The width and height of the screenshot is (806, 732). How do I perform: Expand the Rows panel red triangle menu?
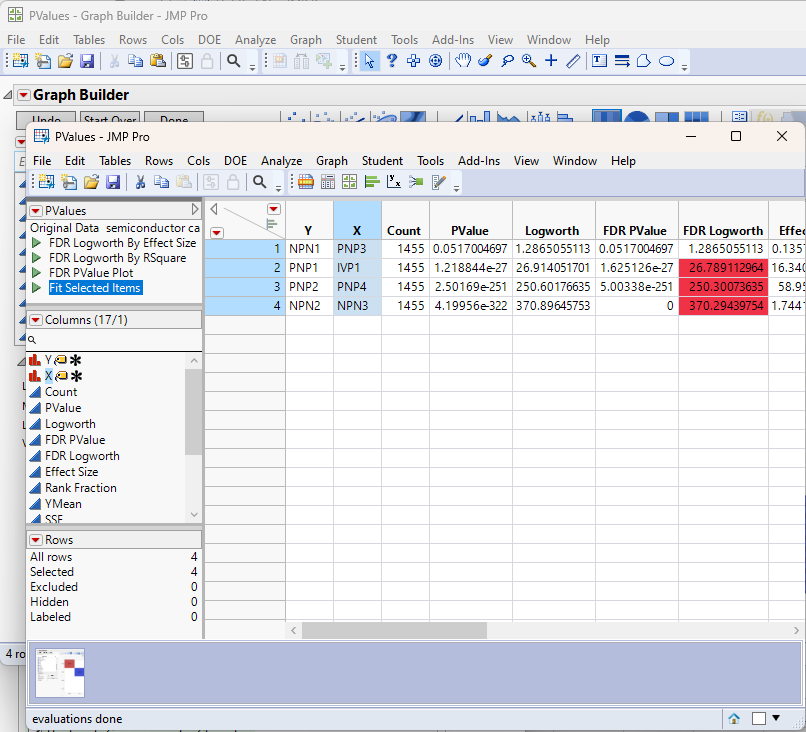(x=36, y=540)
